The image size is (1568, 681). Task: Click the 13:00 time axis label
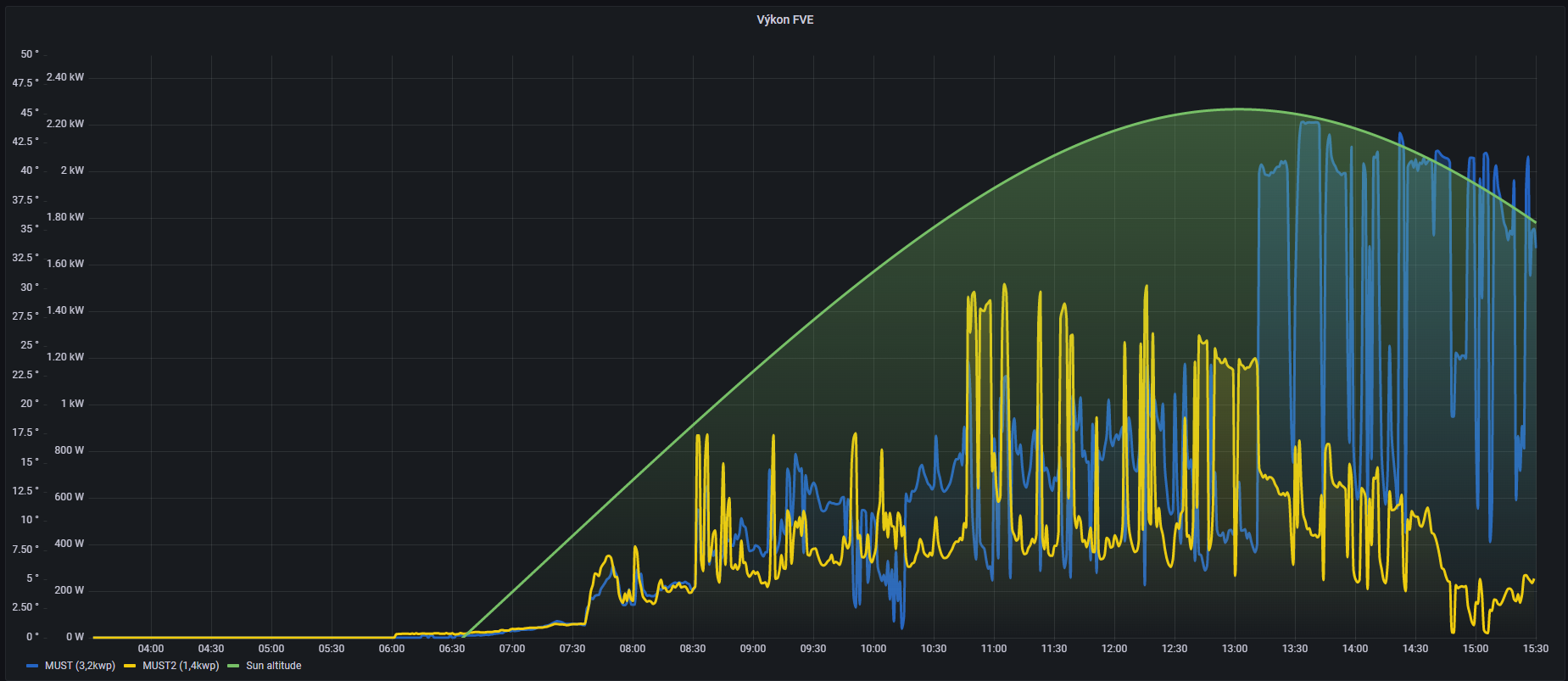click(1234, 649)
